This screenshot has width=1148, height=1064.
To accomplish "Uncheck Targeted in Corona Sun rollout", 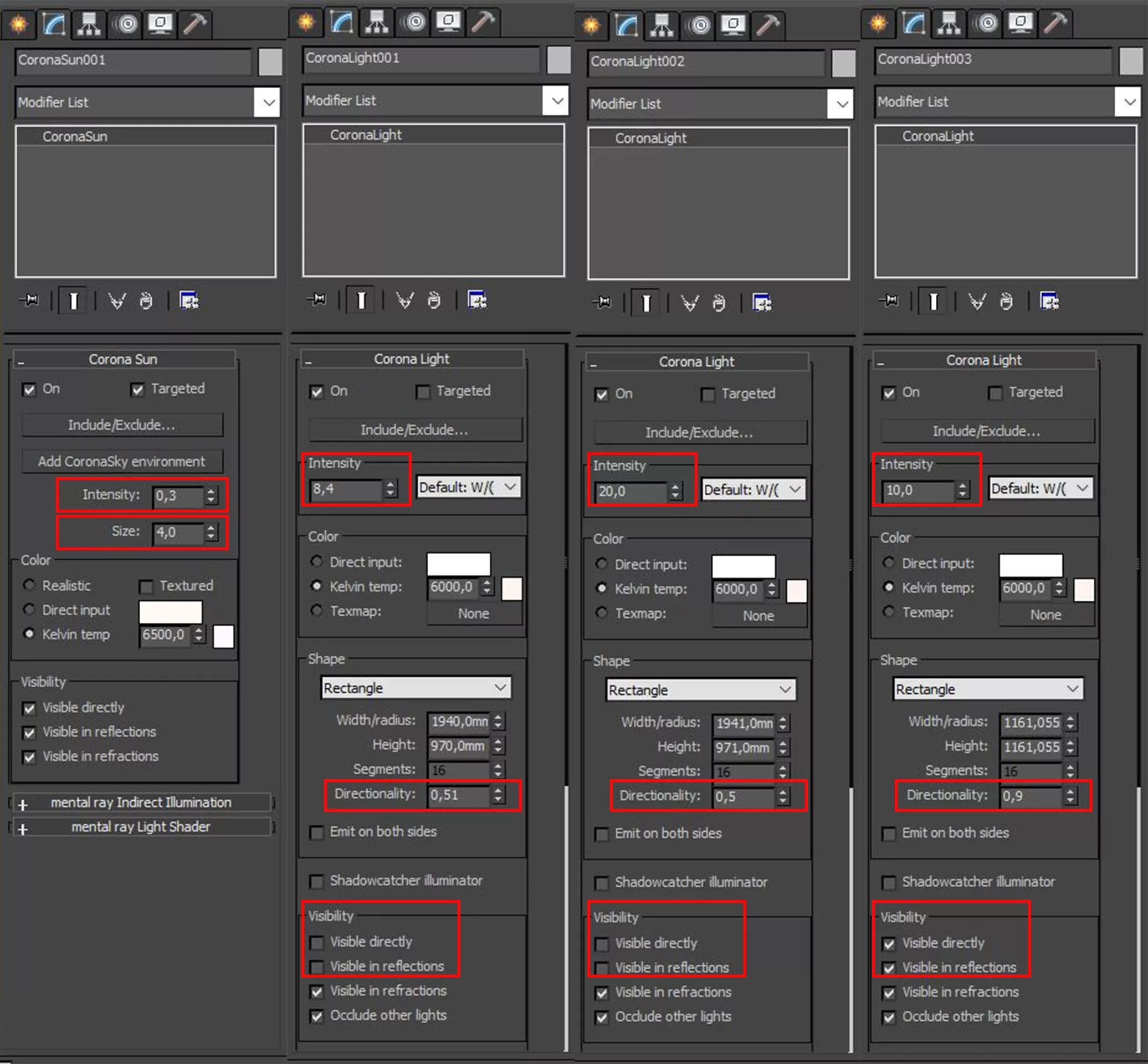I will coord(137,390).
